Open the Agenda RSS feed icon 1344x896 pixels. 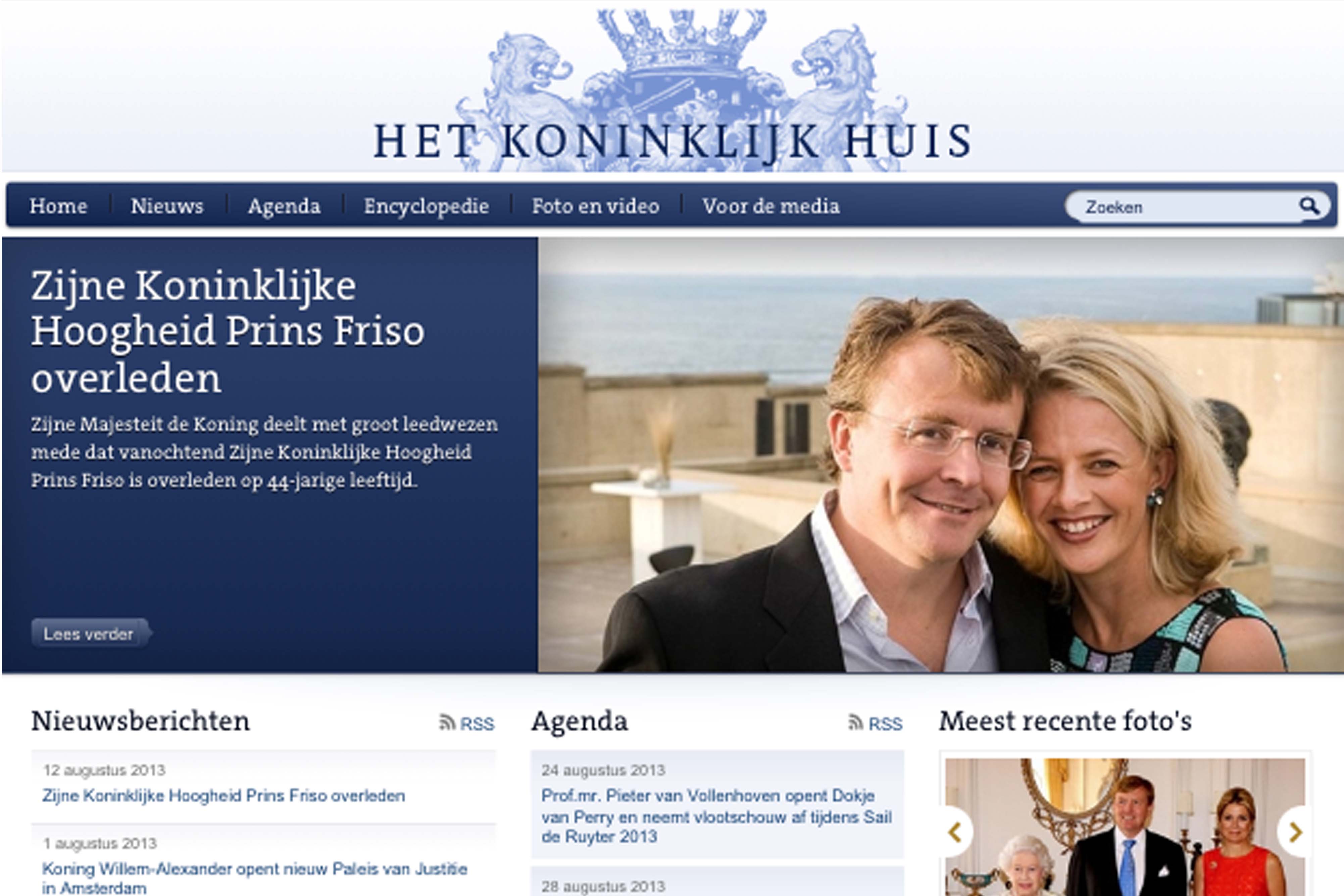pyautogui.click(x=856, y=723)
